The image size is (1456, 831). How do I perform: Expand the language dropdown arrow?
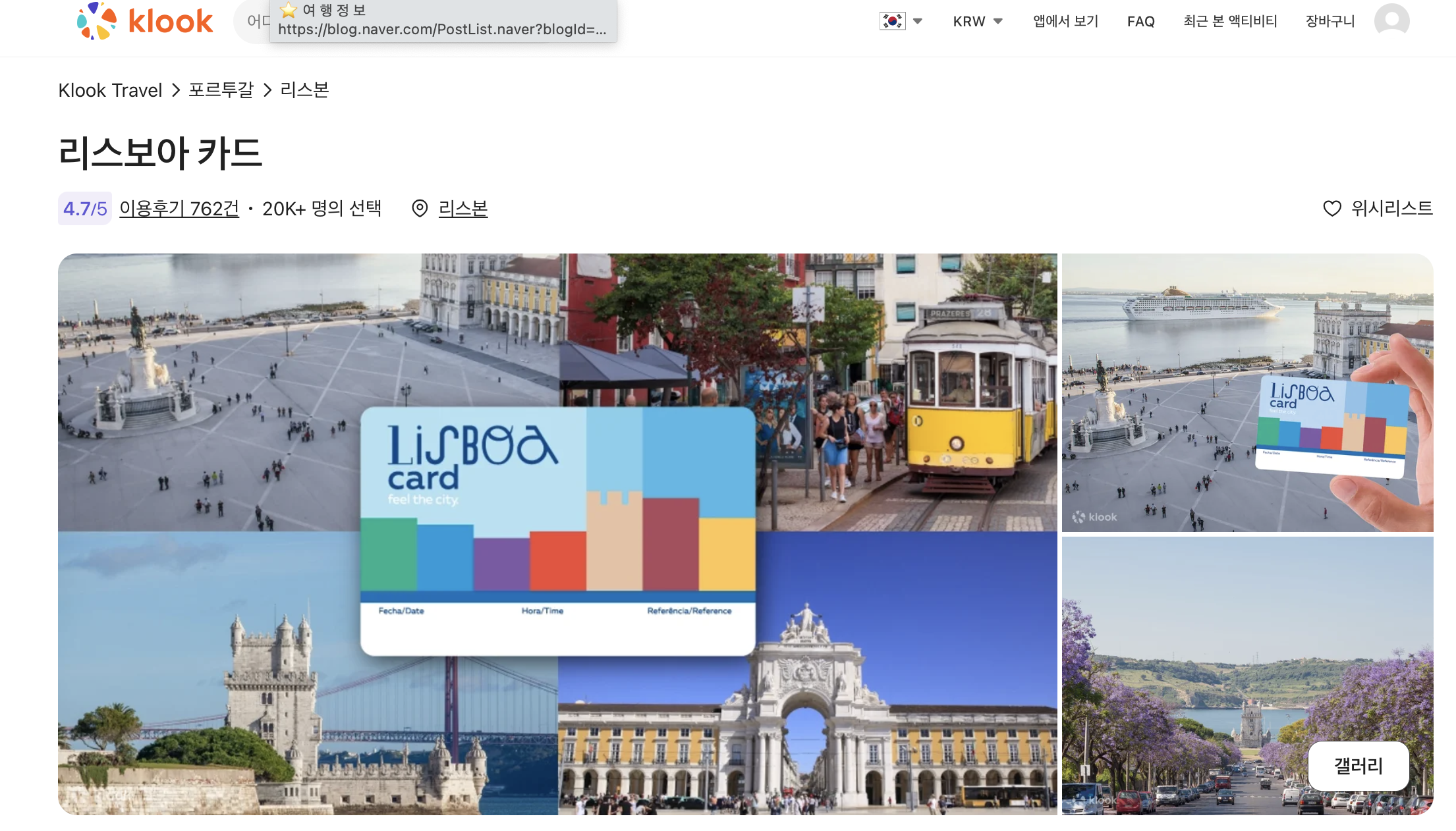[918, 21]
